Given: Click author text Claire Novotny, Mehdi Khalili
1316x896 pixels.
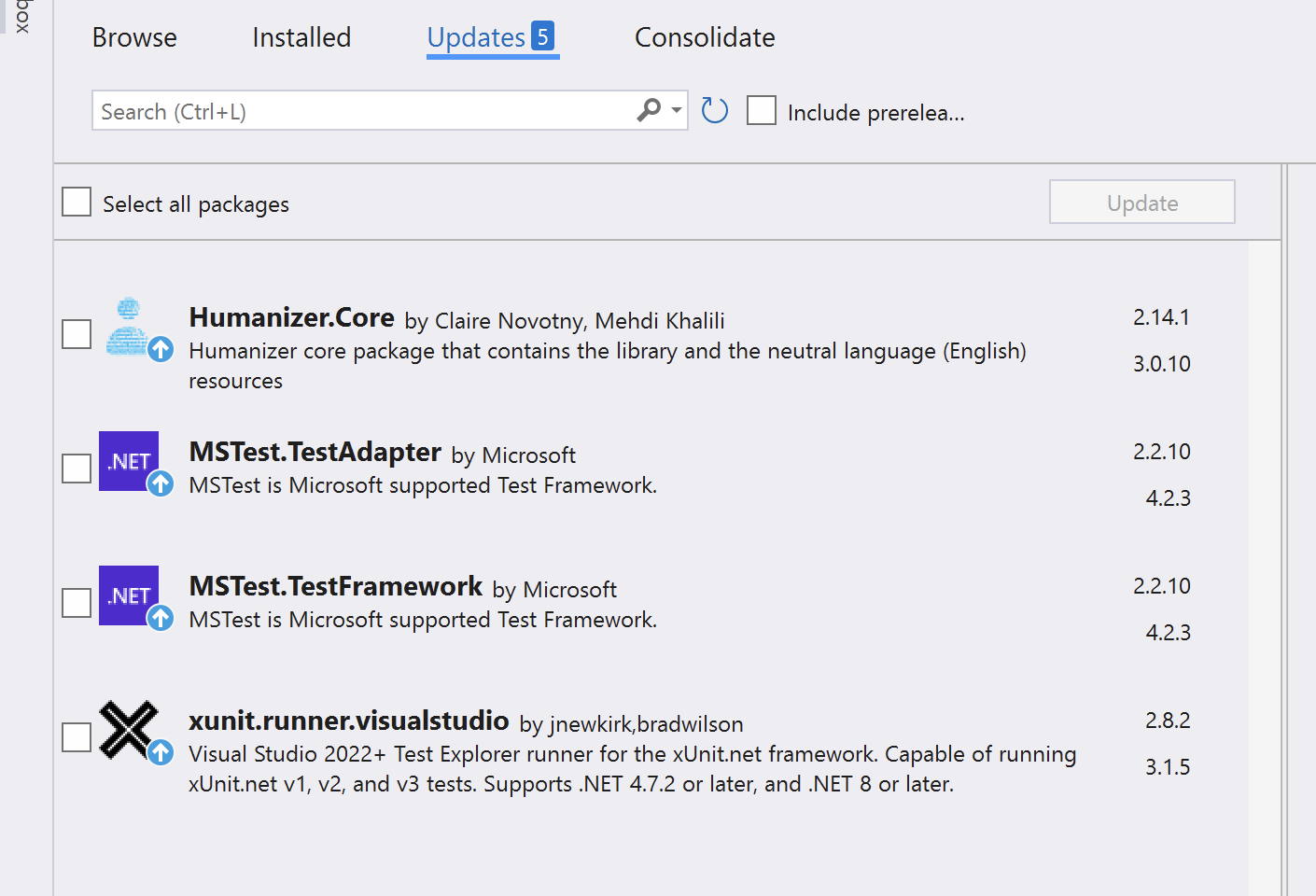Looking at the screenshot, I should point(580,321).
